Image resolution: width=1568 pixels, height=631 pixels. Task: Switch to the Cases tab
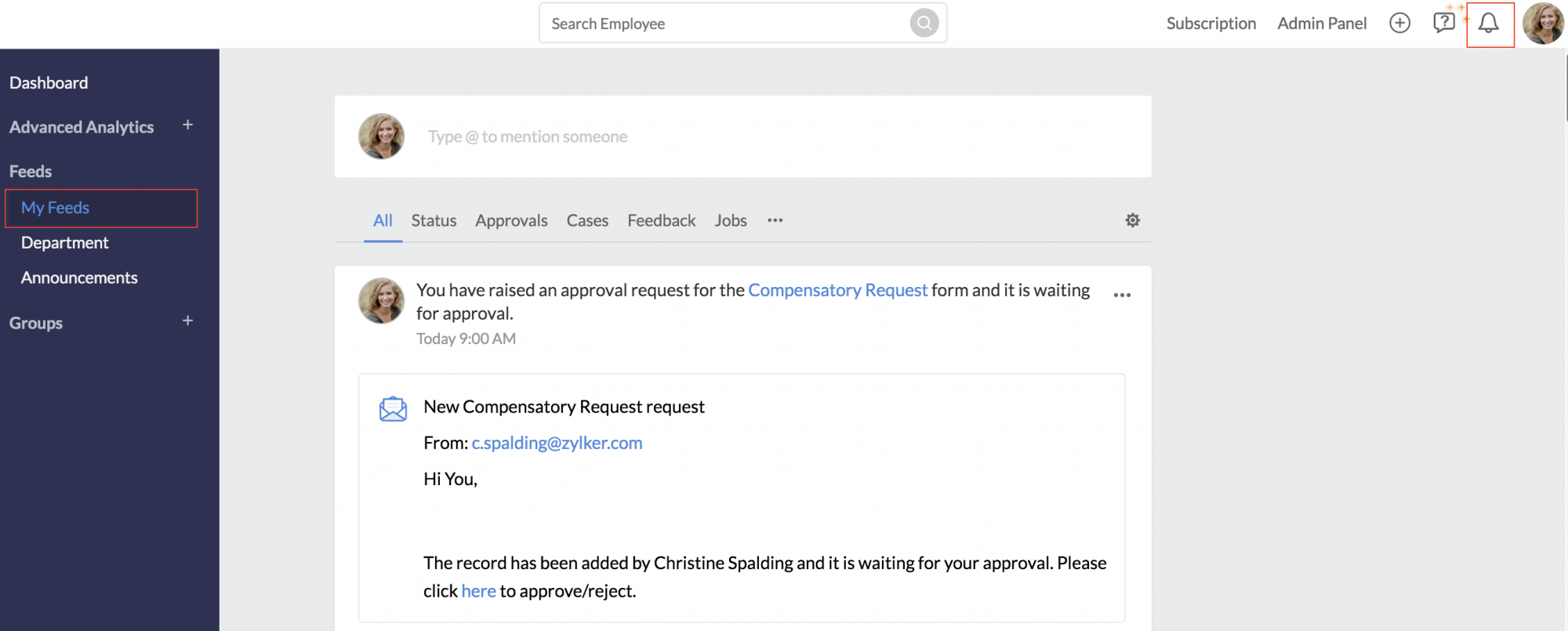(x=587, y=221)
